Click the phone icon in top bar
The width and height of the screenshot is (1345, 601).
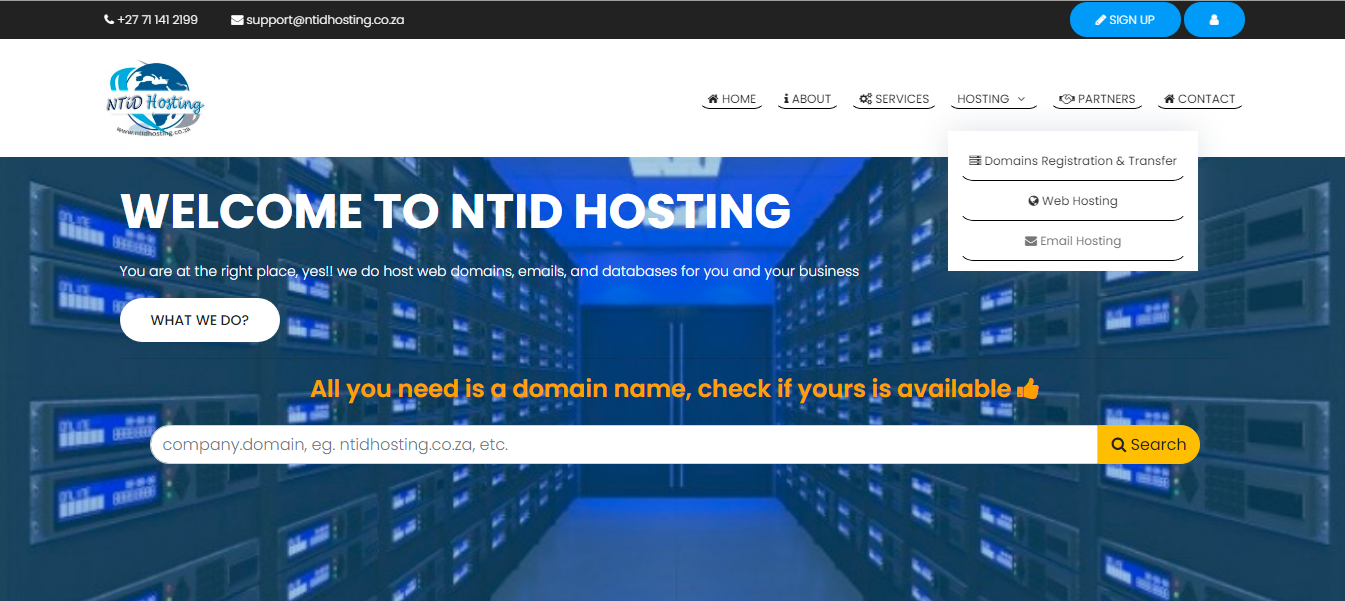click(x=109, y=20)
